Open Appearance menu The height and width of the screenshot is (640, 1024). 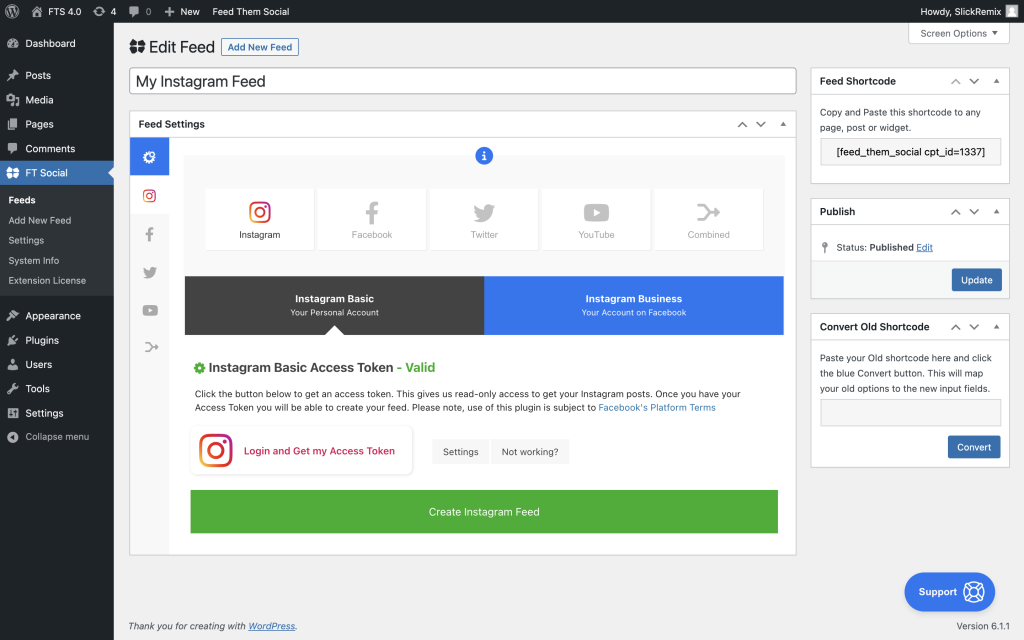point(57,315)
